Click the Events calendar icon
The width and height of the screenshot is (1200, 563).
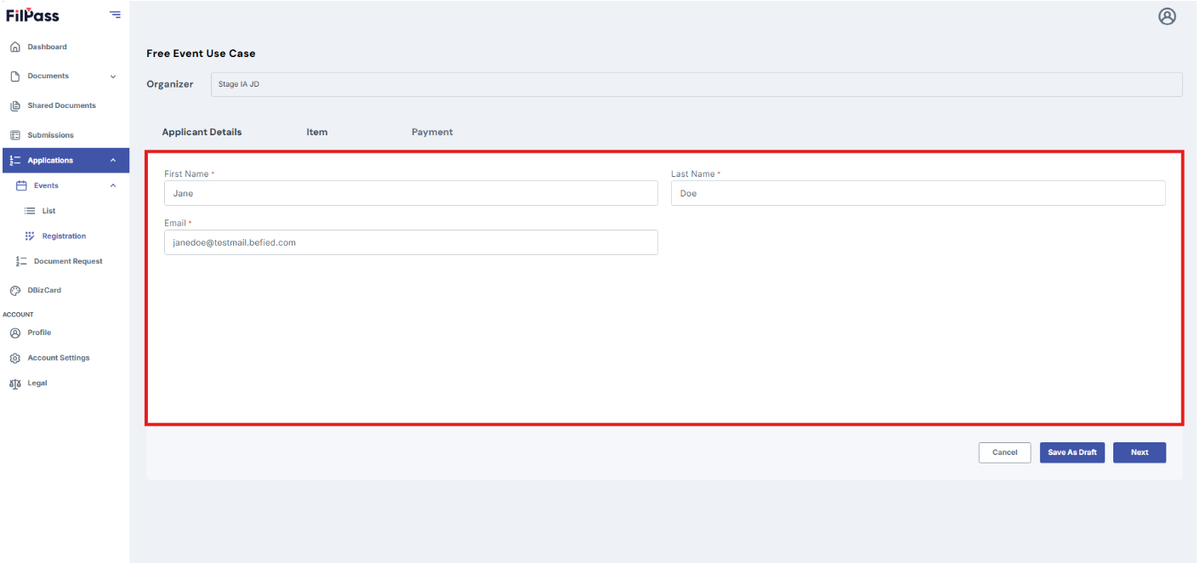click(x=21, y=186)
